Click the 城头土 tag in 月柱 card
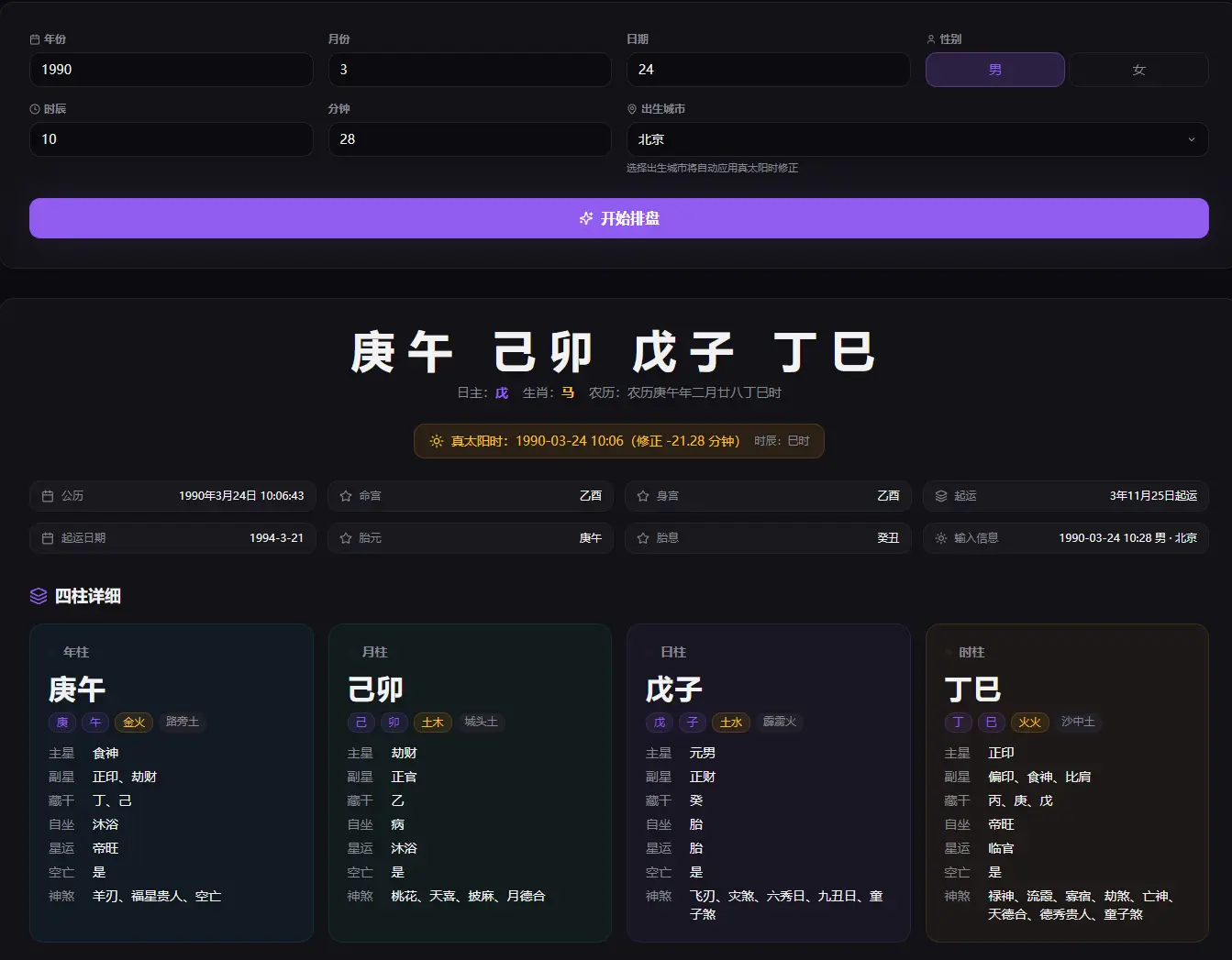The width and height of the screenshot is (1232, 960). click(482, 723)
